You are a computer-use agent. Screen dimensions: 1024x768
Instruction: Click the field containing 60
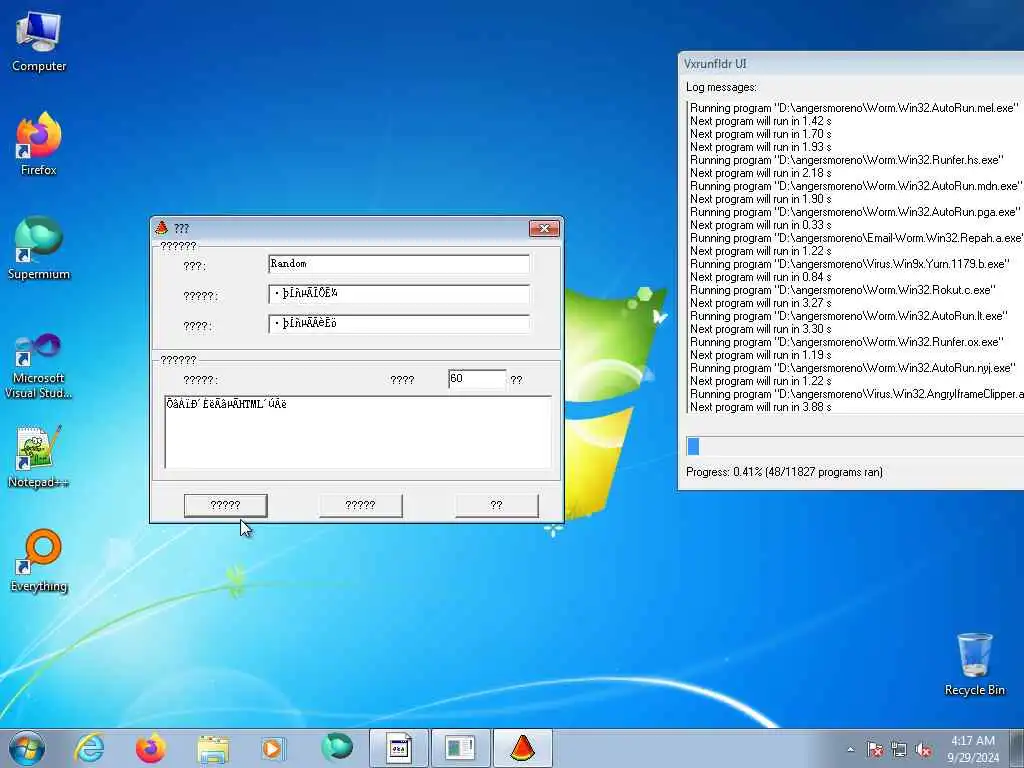coord(477,379)
